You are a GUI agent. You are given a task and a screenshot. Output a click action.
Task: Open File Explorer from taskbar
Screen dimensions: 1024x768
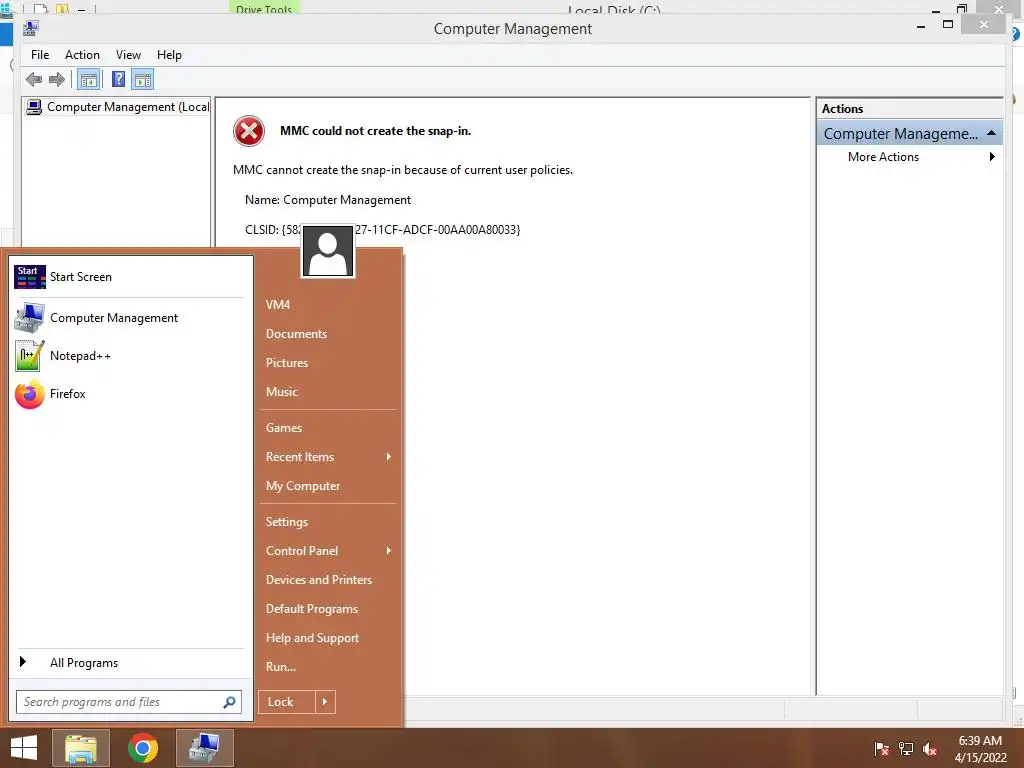(81, 748)
